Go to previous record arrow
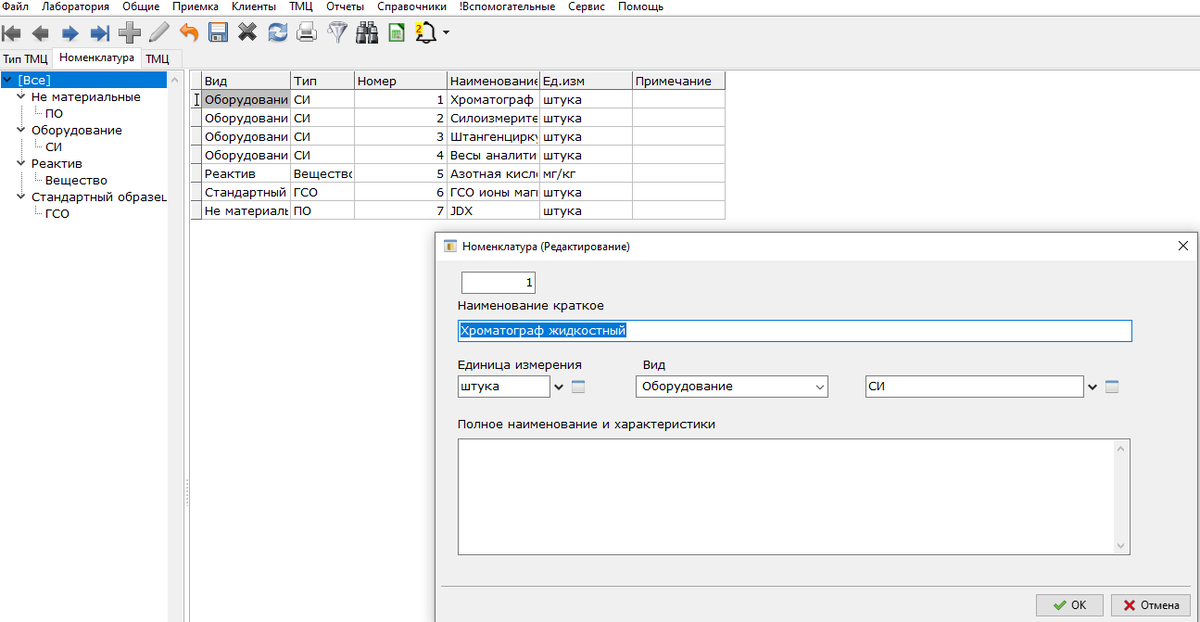 (41, 33)
